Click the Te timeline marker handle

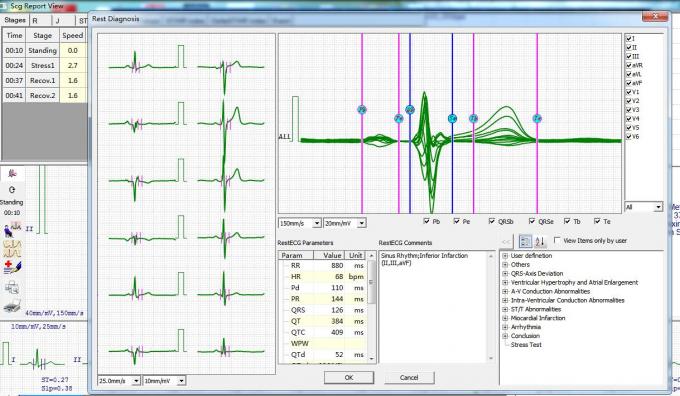click(537, 118)
